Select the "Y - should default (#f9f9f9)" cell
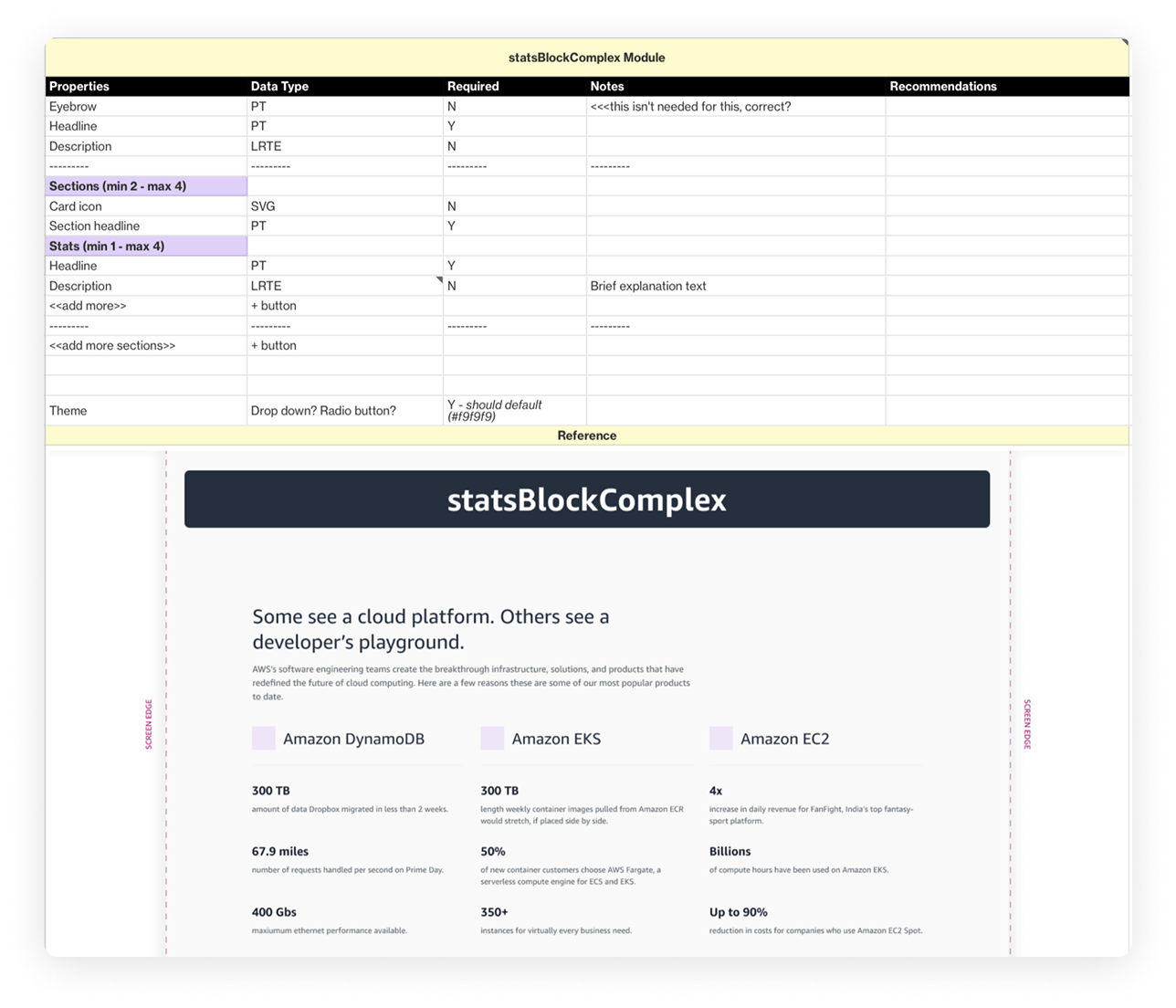 coord(515,410)
